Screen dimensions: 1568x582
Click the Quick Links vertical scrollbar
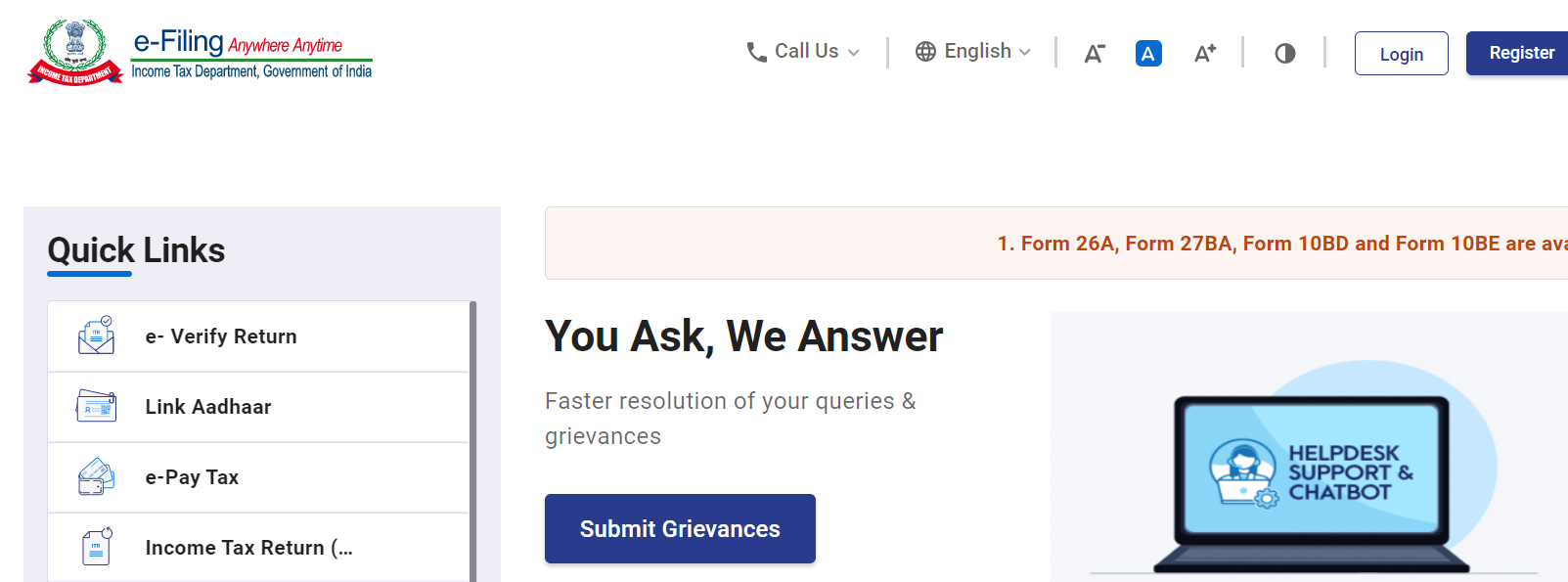tap(473, 440)
